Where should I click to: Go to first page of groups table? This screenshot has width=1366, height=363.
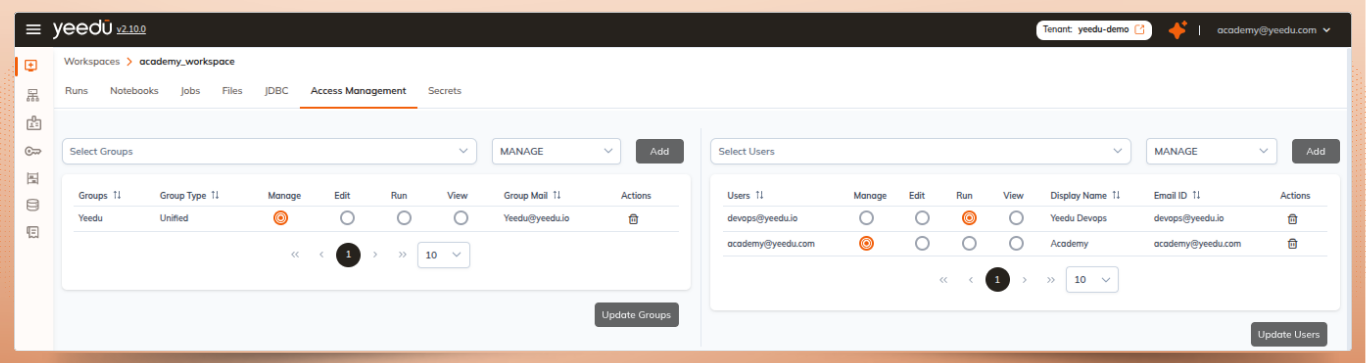point(295,255)
